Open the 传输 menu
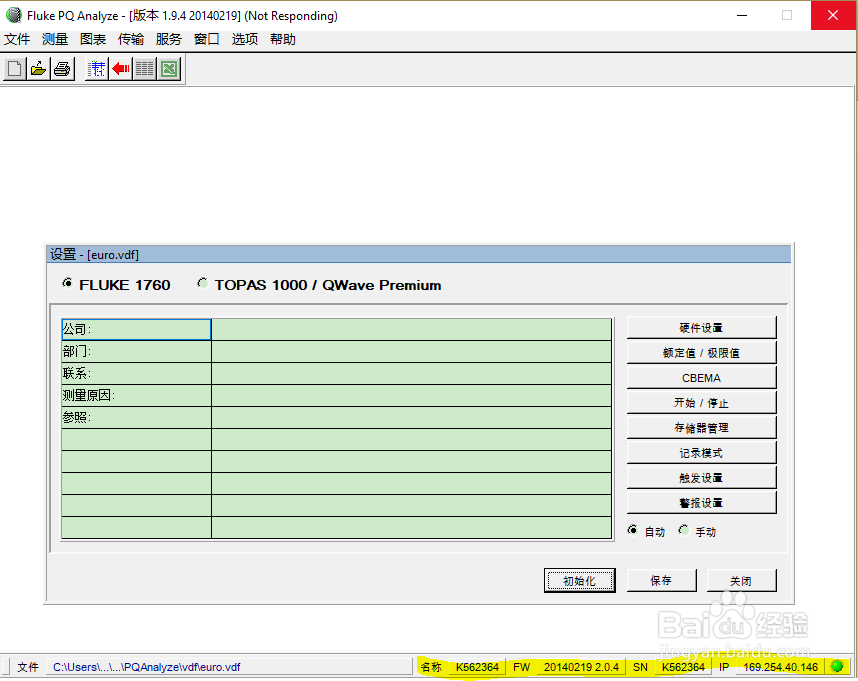The image size is (858, 681). tap(131, 39)
